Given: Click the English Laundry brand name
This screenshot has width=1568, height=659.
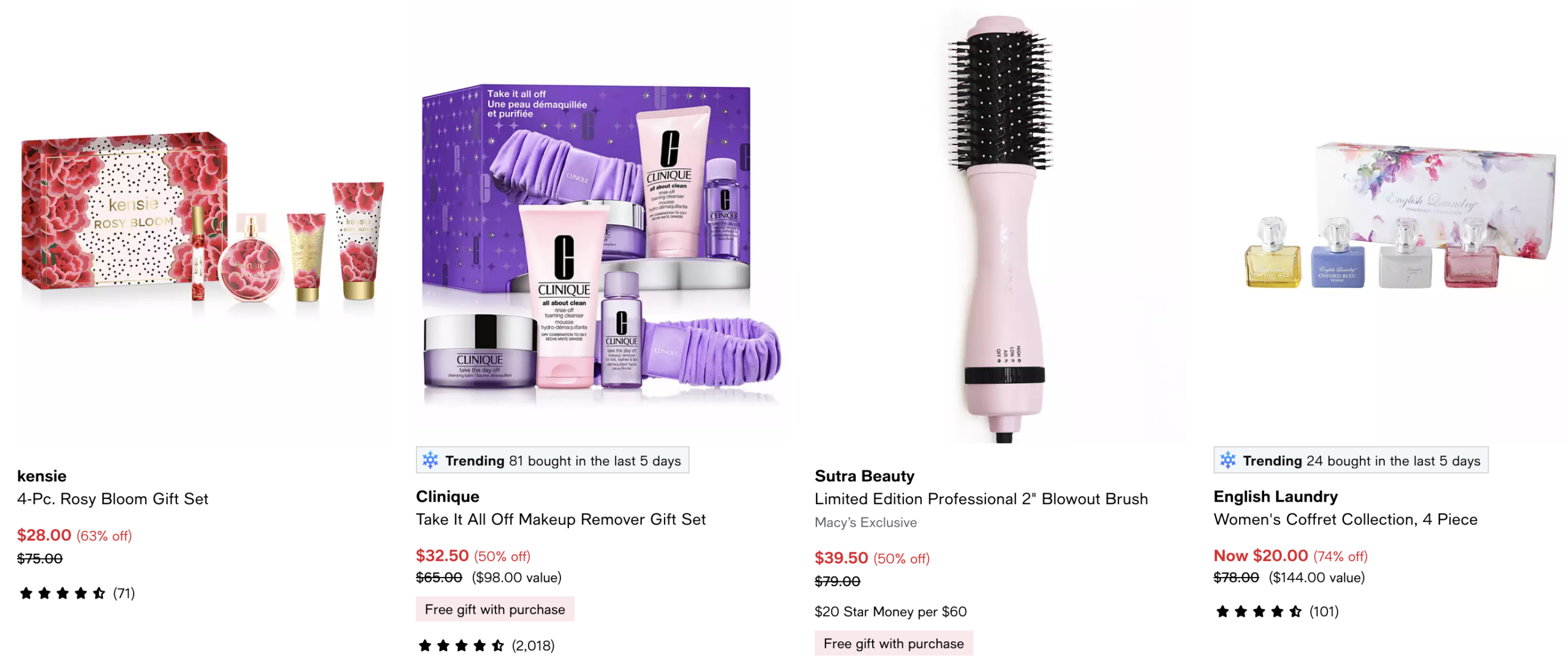Looking at the screenshot, I should click(1275, 496).
